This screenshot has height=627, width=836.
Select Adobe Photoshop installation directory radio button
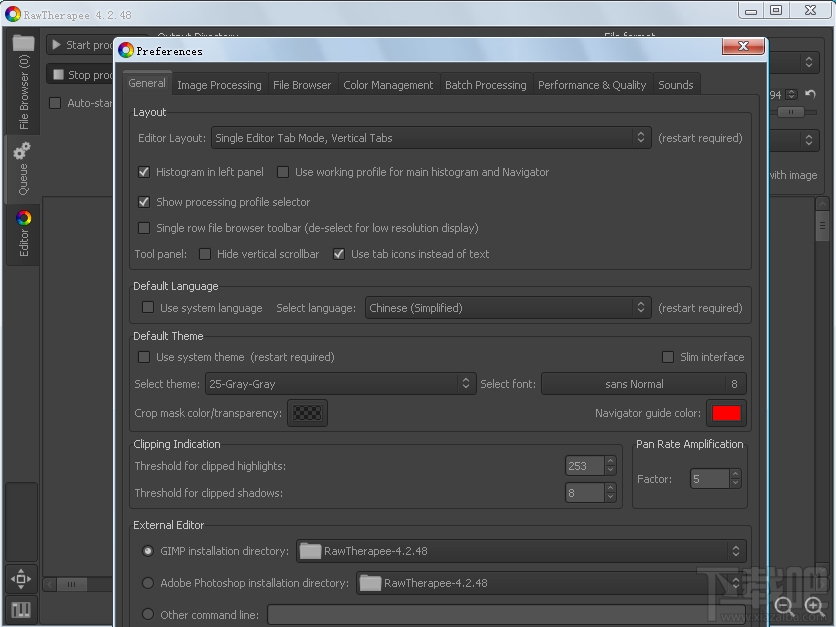click(148, 583)
